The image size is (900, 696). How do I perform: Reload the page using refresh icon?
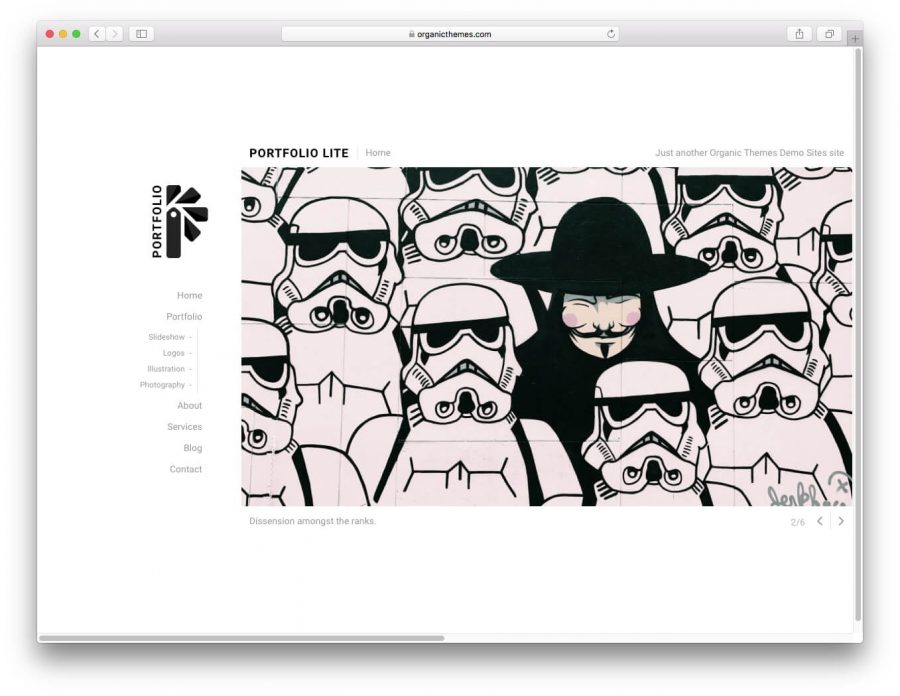click(611, 34)
